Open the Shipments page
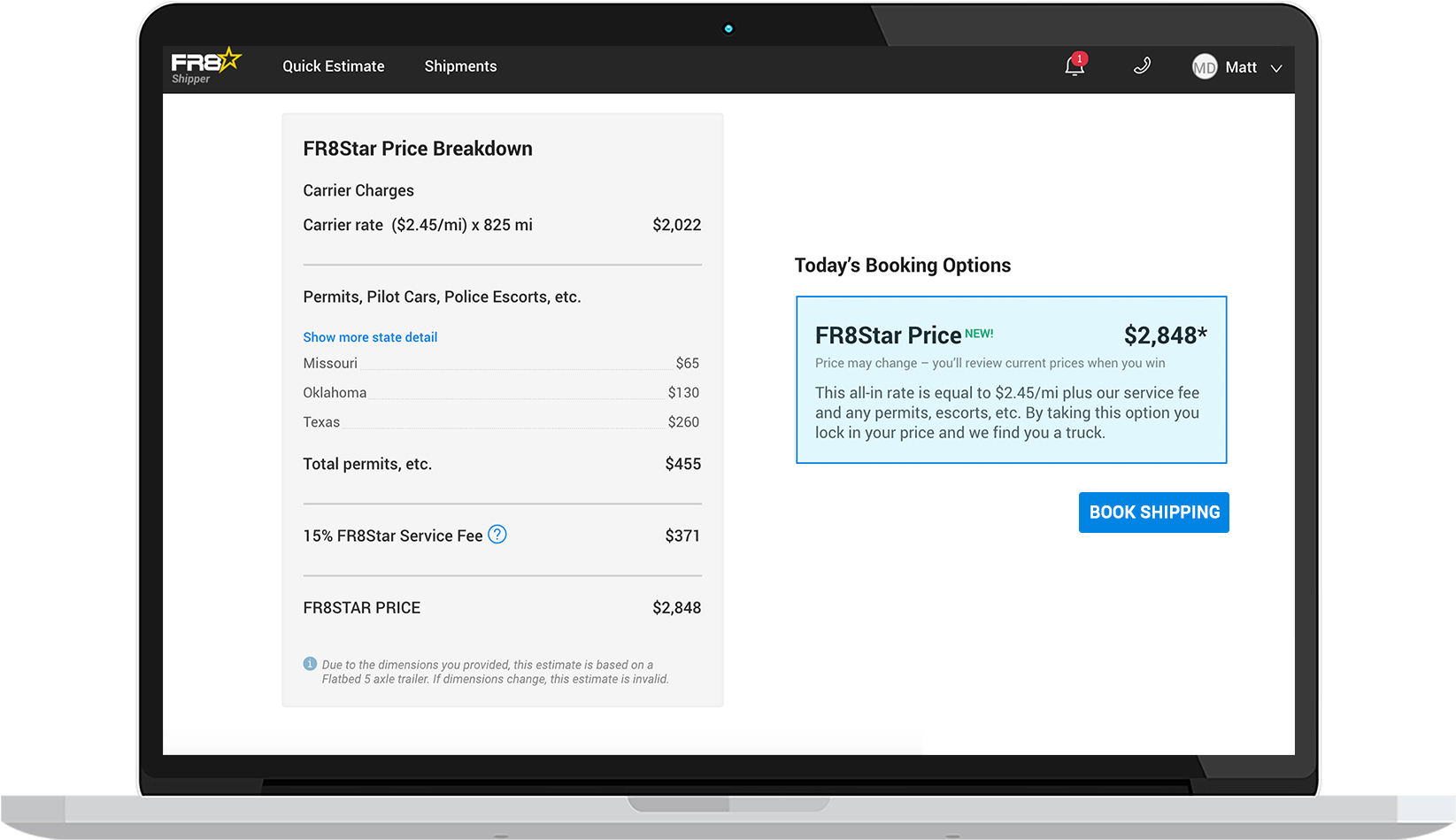 click(460, 66)
